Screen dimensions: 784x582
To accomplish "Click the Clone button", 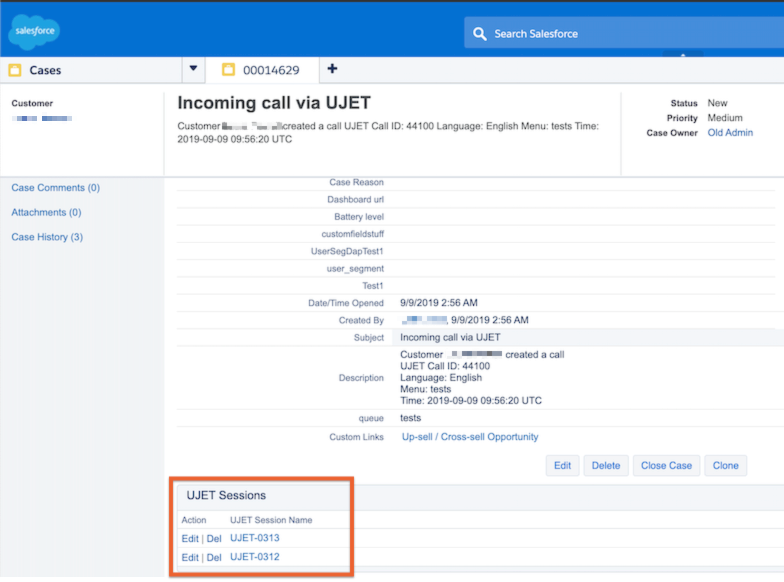I will click(725, 465).
